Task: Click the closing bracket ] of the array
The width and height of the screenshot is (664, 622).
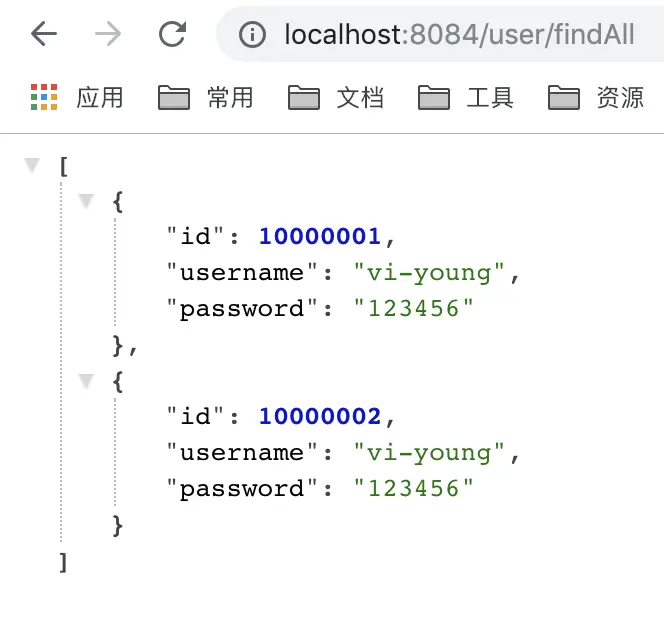Action: click(x=64, y=563)
